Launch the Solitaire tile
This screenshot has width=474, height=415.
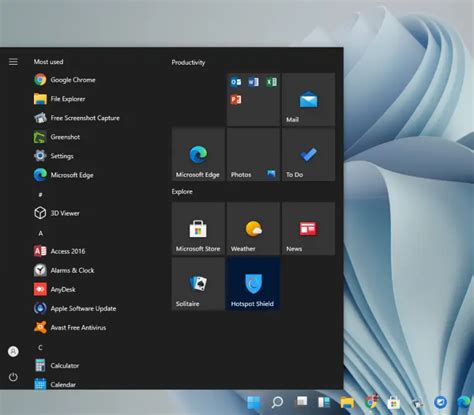198,284
